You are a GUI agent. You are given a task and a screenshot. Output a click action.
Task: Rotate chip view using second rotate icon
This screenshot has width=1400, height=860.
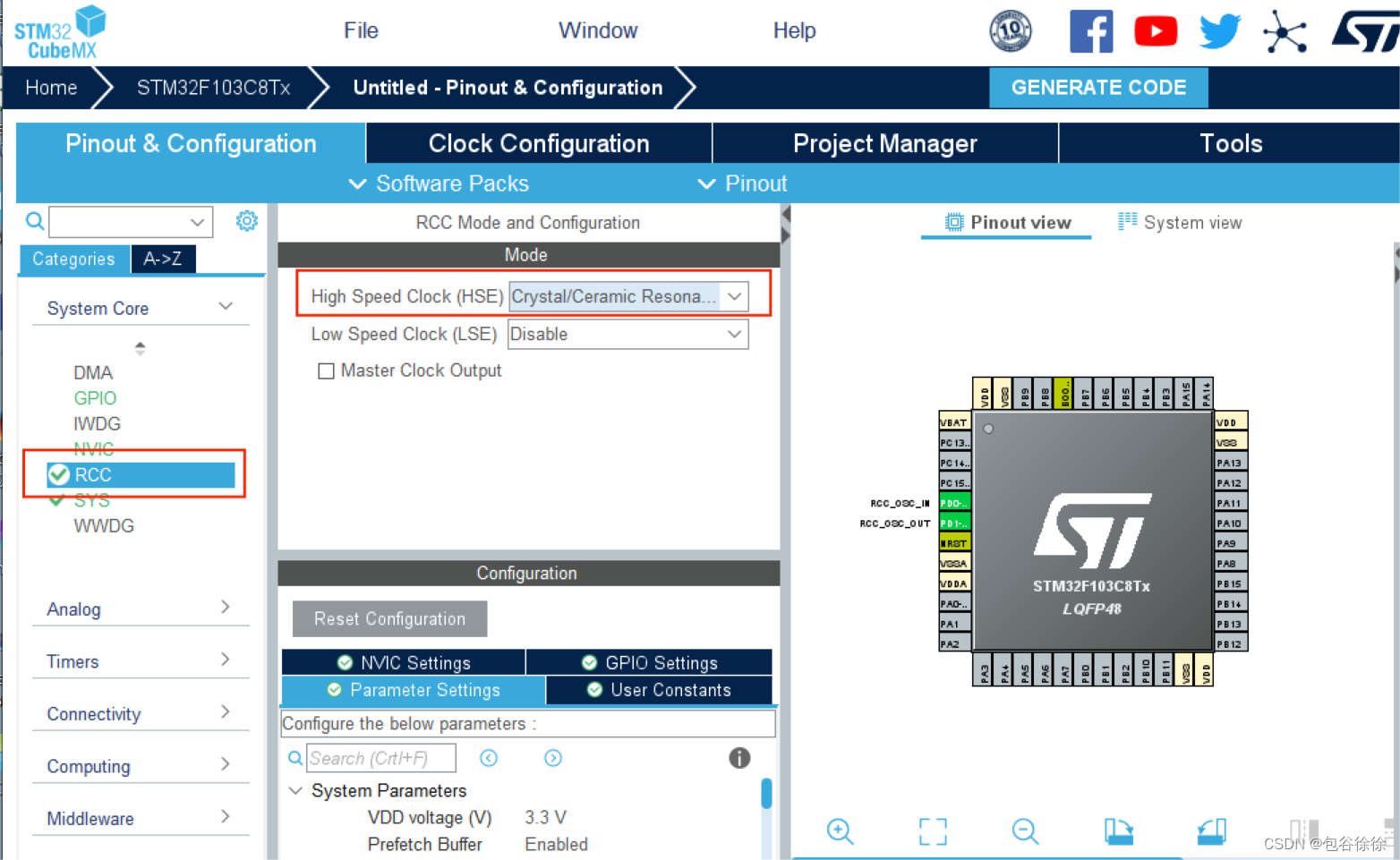coord(1211,831)
